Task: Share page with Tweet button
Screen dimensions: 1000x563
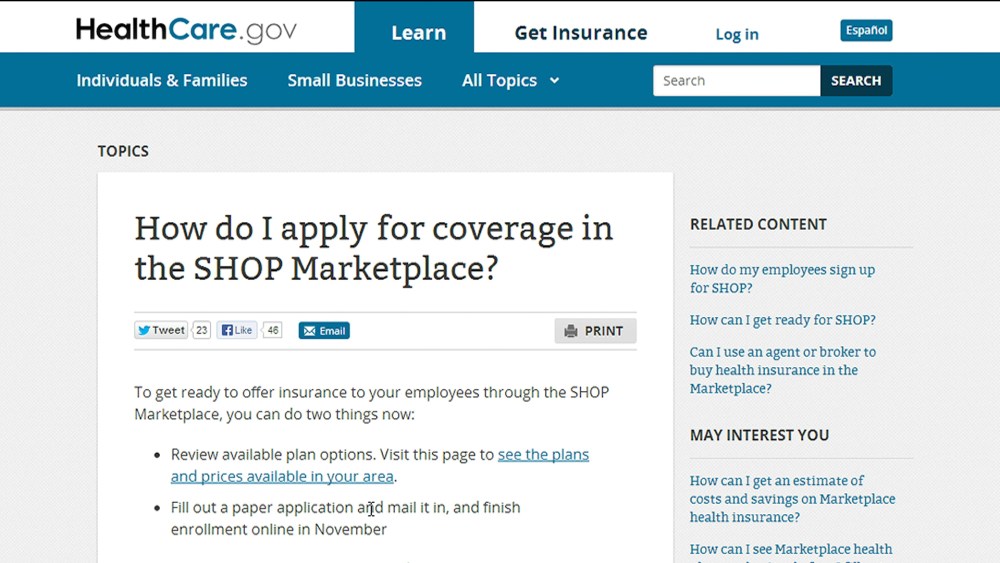Action: click(x=161, y=330)
